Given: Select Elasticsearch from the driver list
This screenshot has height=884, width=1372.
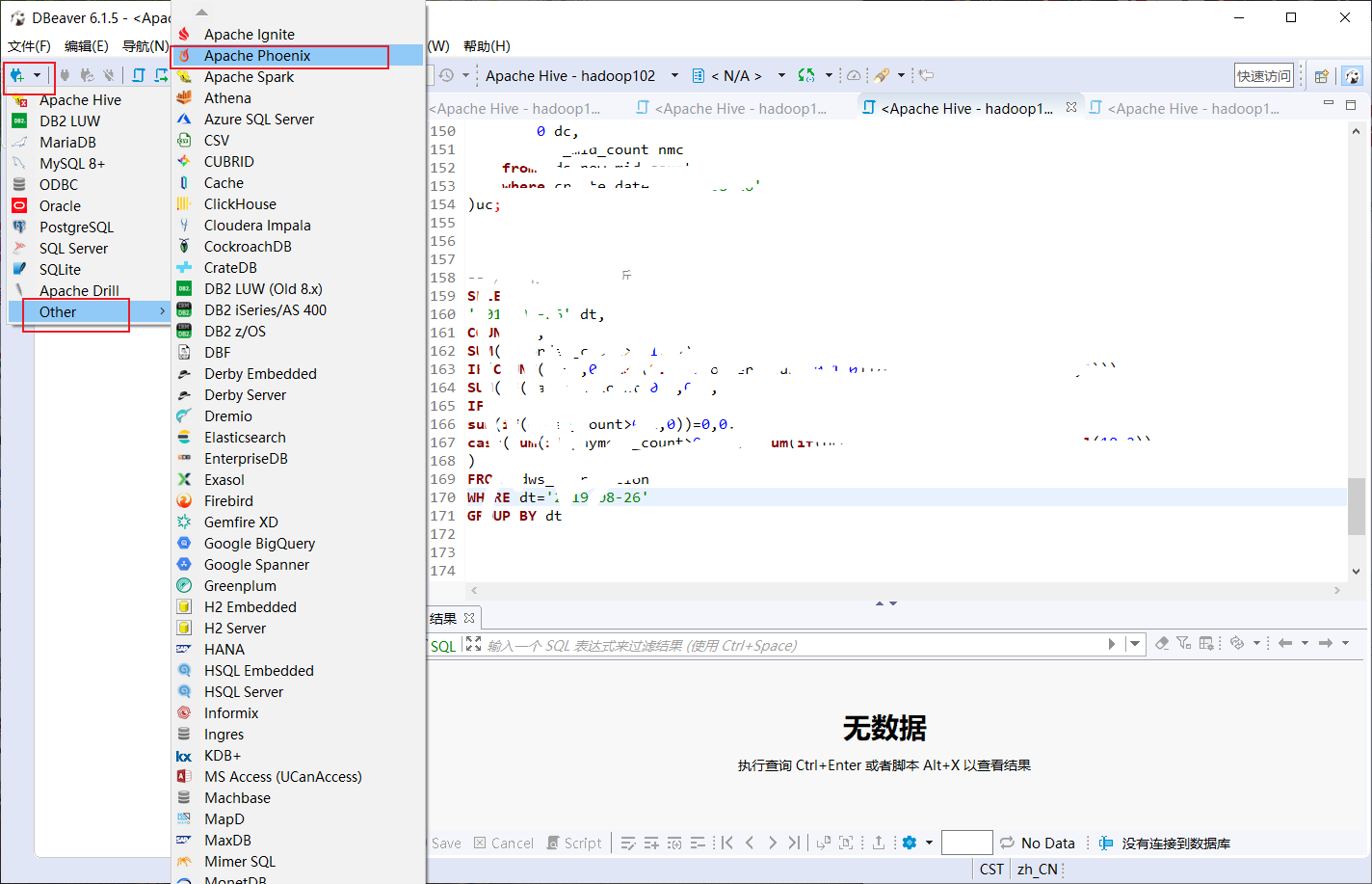Looking at the screenshot, I should [299, 438].
